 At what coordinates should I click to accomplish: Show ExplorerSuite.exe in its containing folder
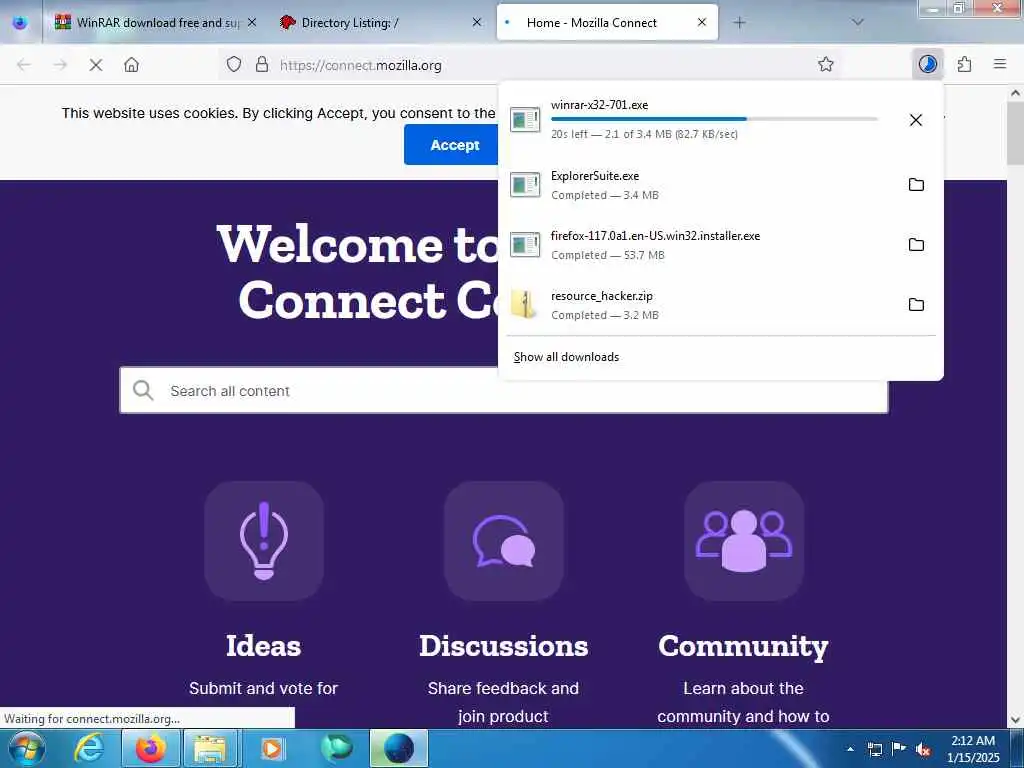click(x=916, y=185)
